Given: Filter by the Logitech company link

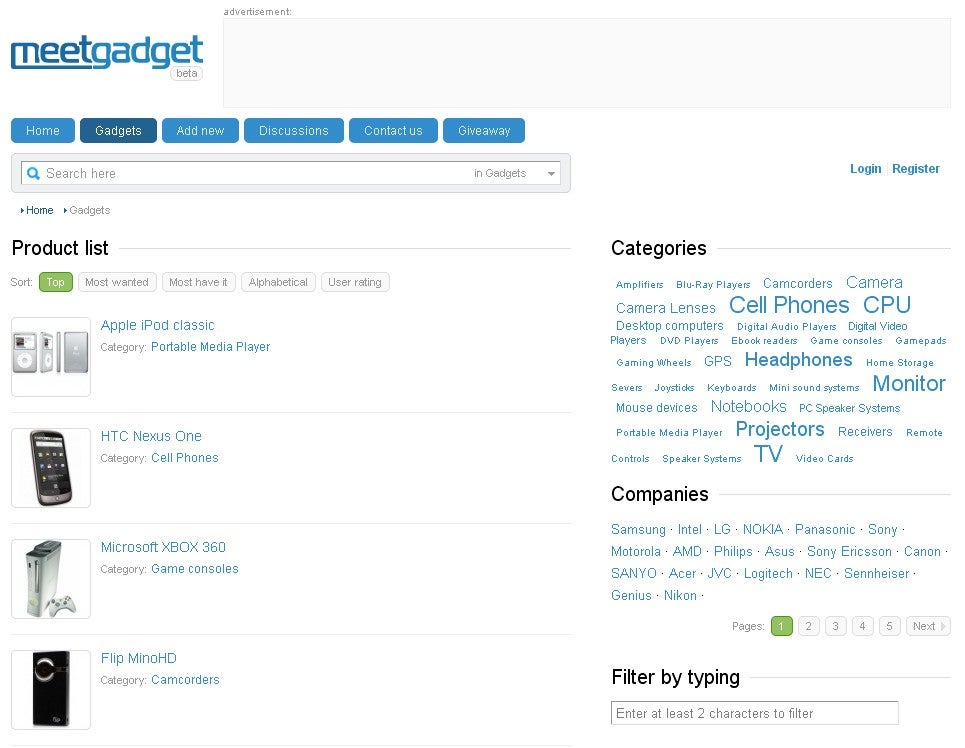Looking at the screenshot, I should 768,574.
